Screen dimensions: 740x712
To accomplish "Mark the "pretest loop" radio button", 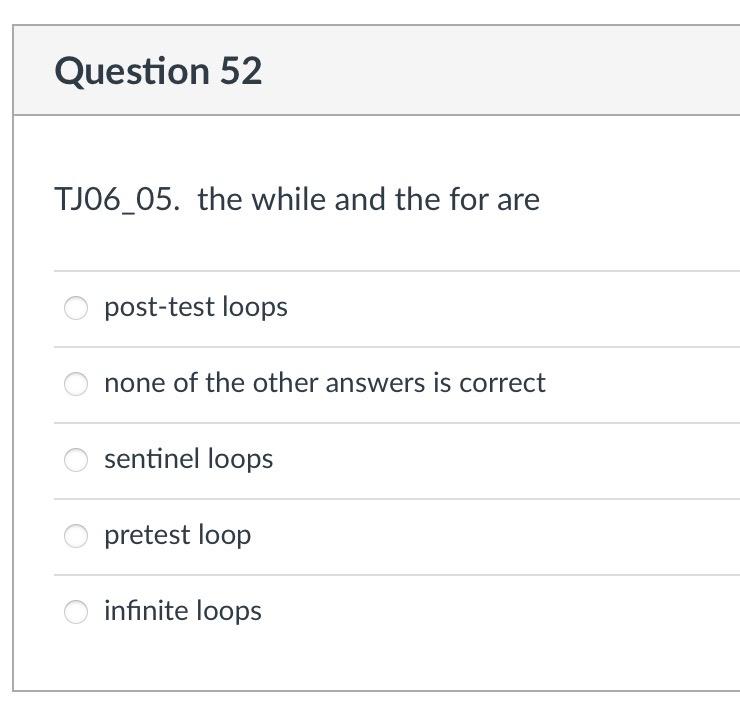I will pos(77,536).
